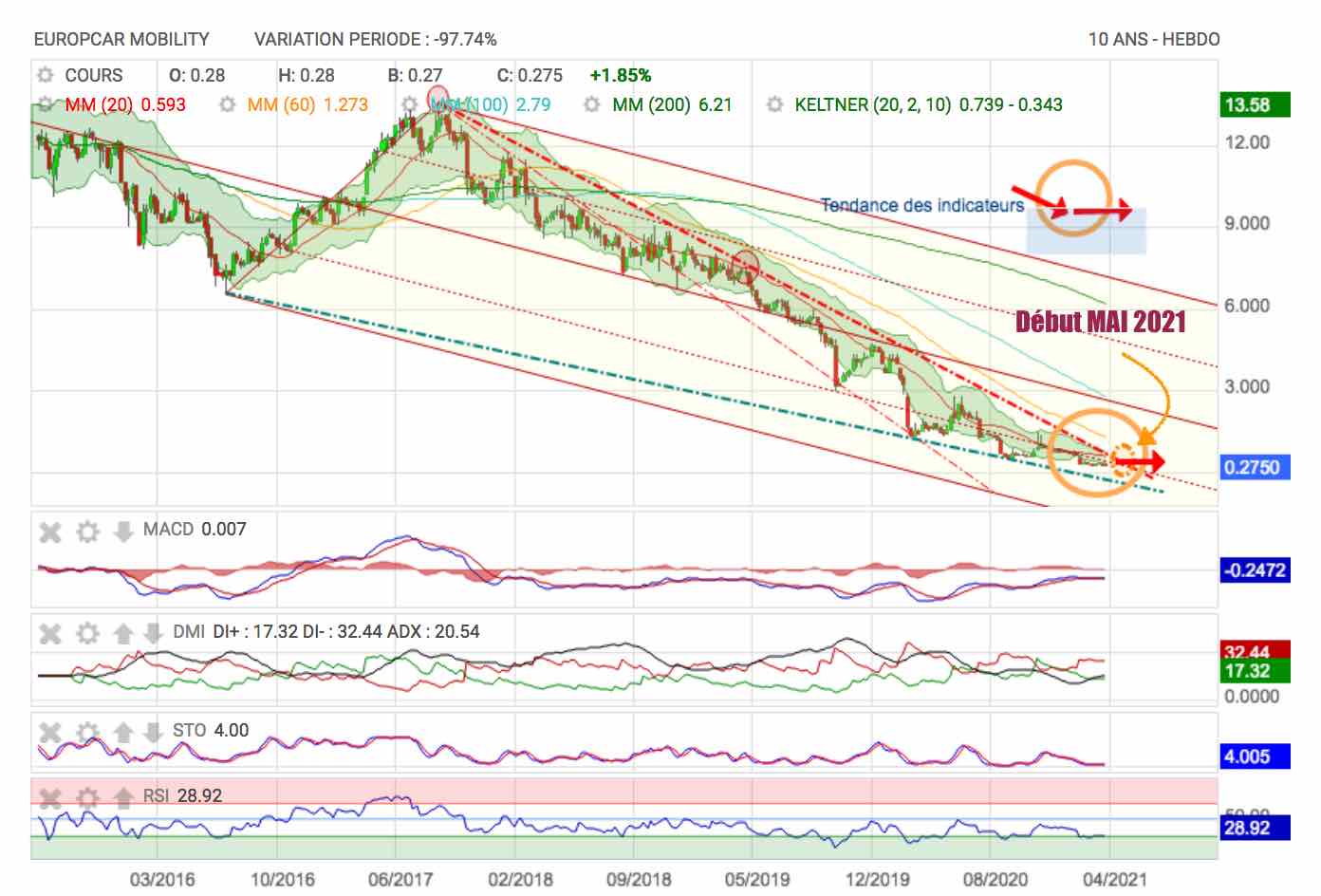Click the 06/2017 date axis label

tap(400, 879)
